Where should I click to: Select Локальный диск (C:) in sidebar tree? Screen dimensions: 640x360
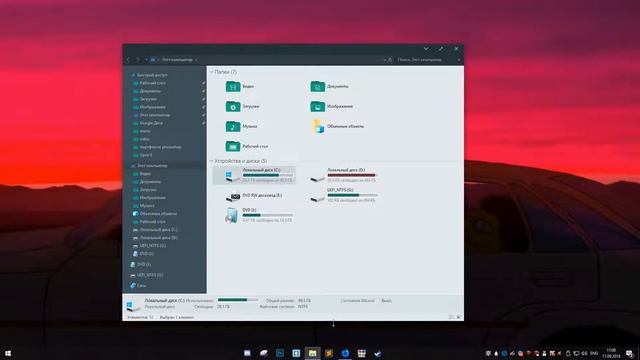(x=155, y=230)
